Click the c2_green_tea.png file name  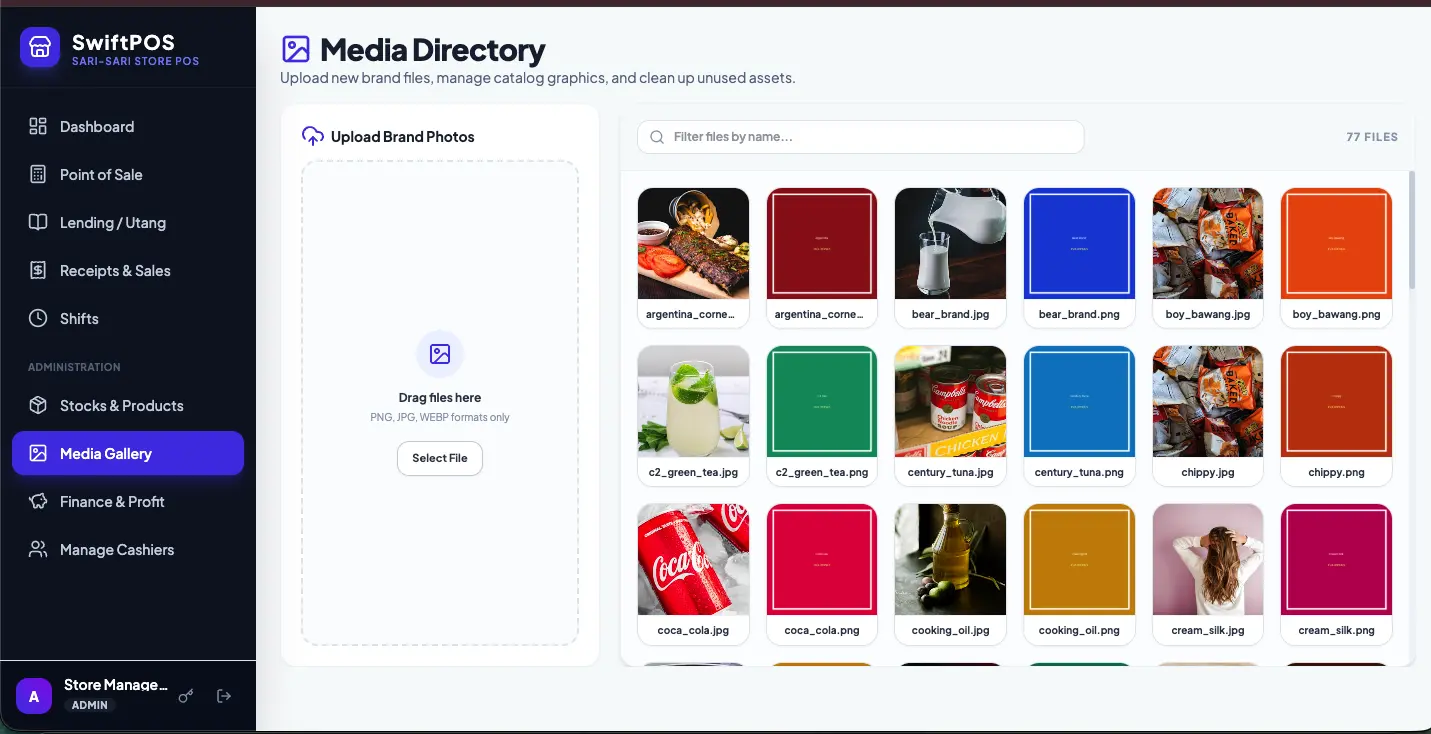pos(822,472)
